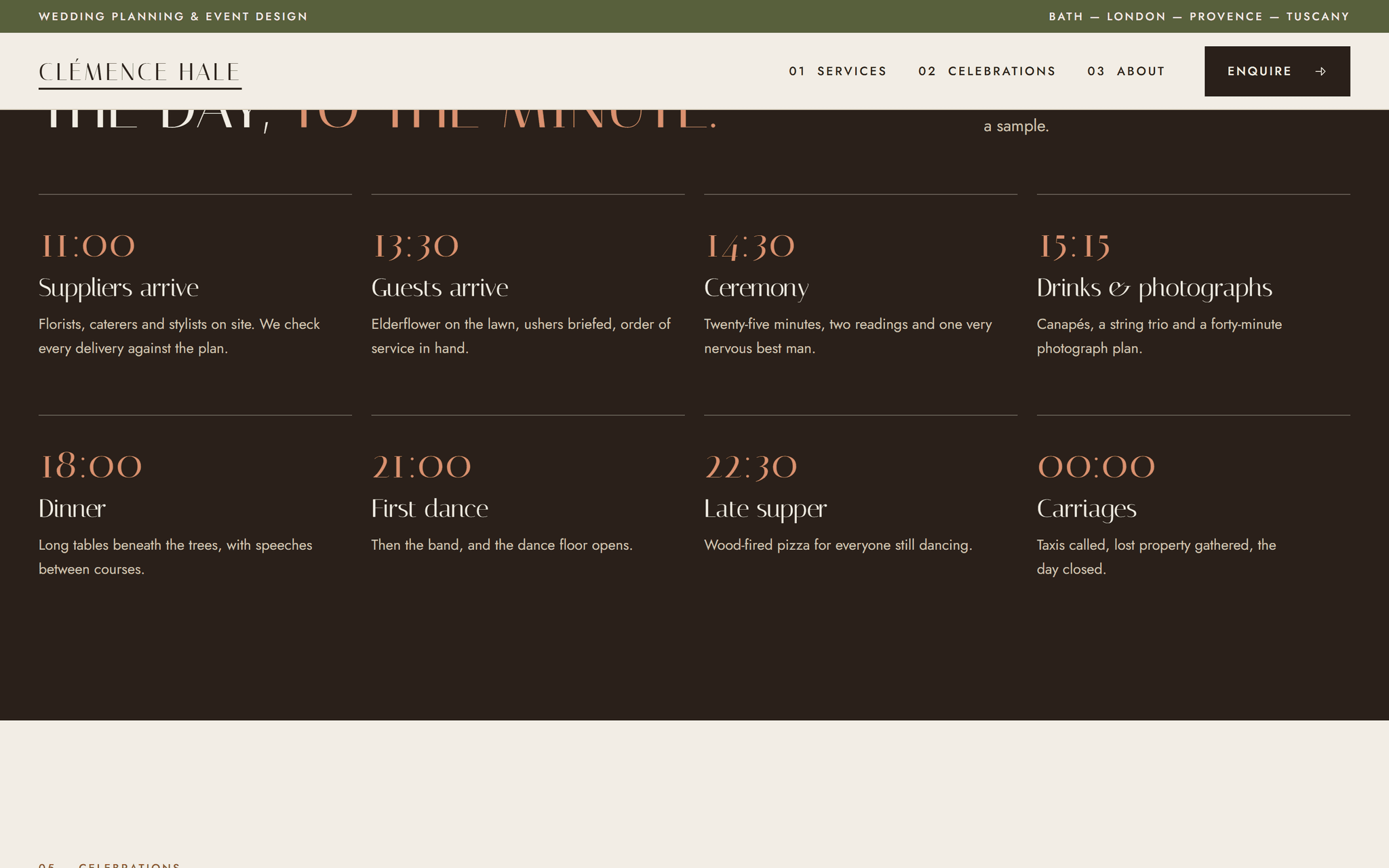Click the 'a sample.' text

point(1016,126)
